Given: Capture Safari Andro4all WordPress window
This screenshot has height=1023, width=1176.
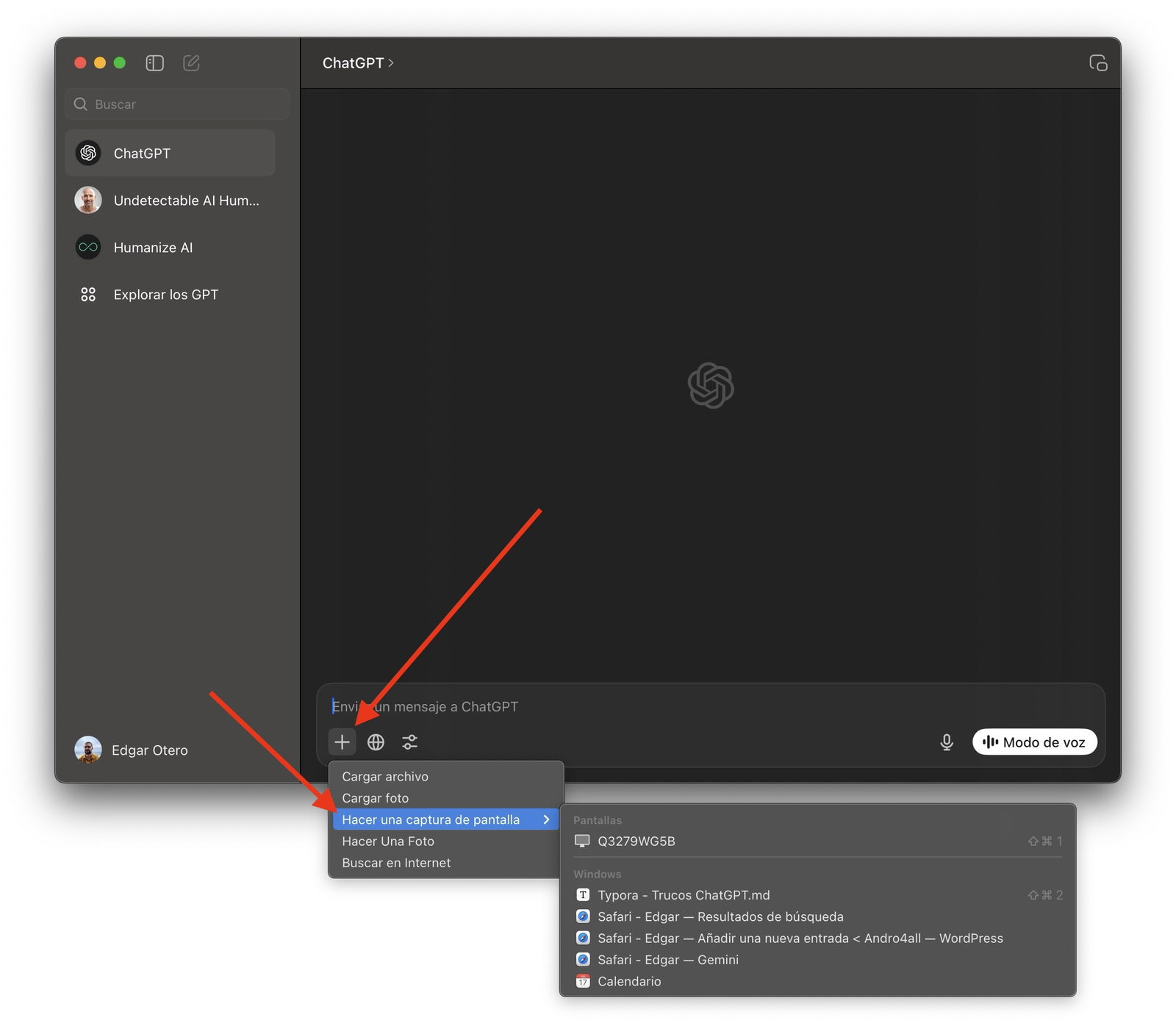Looking at the screenshot, I should coord(817,938).
